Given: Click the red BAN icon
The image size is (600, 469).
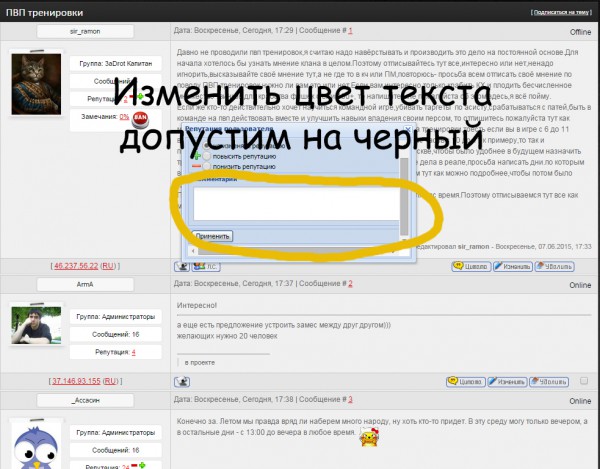Looking at the screenshot, I should 140,119.
